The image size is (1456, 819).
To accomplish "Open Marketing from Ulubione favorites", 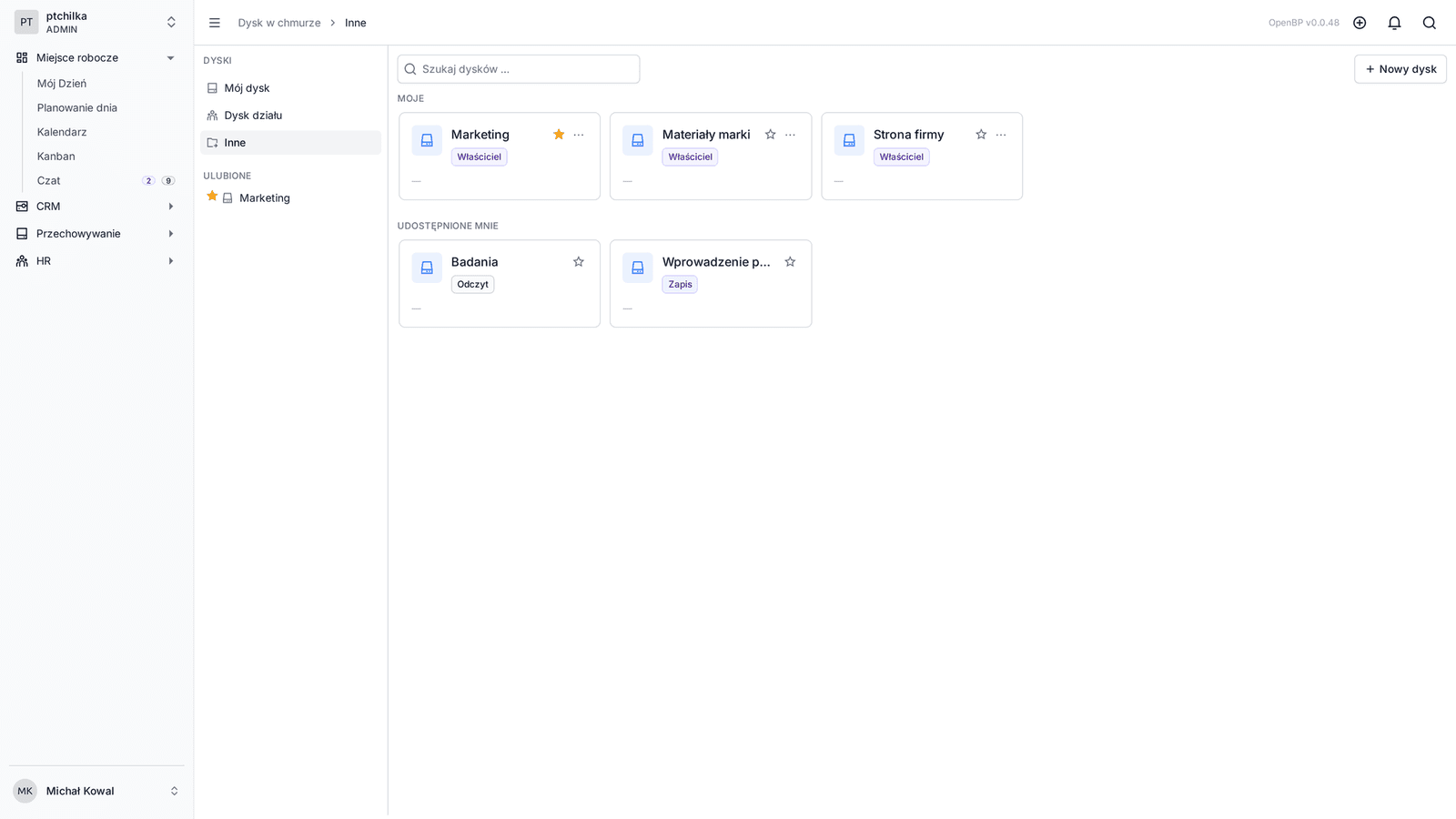I will tap(265, 197).
